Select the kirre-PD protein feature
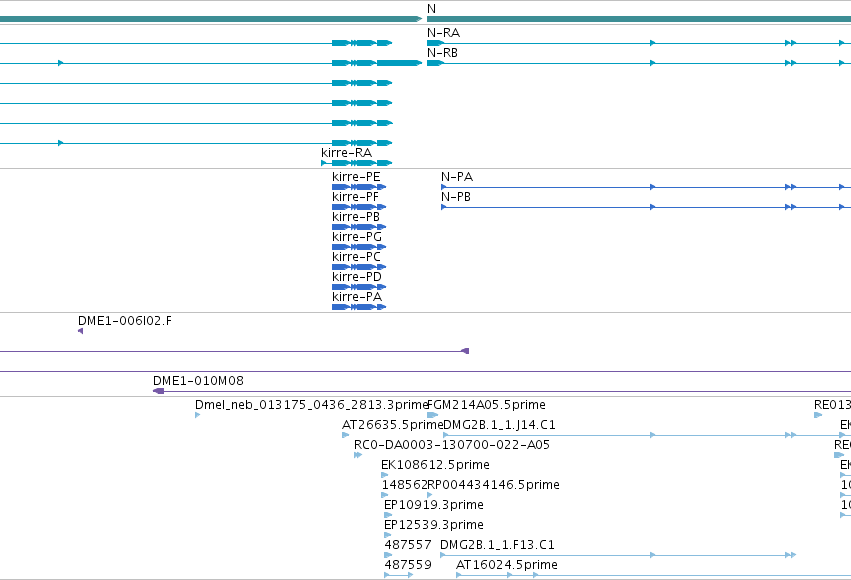The image size is (851, 580). coord(359,288)
